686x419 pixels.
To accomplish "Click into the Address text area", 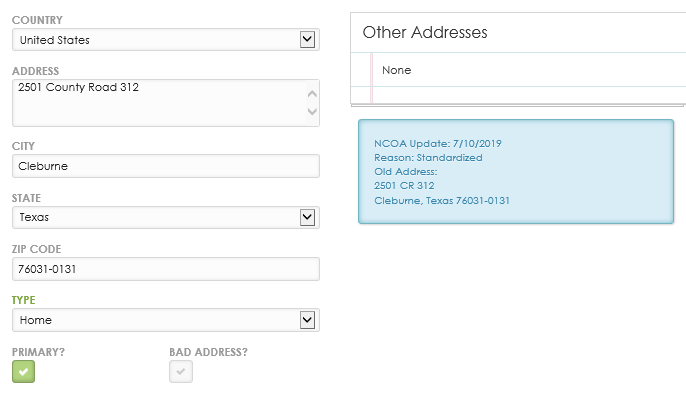I will (155, 102).
